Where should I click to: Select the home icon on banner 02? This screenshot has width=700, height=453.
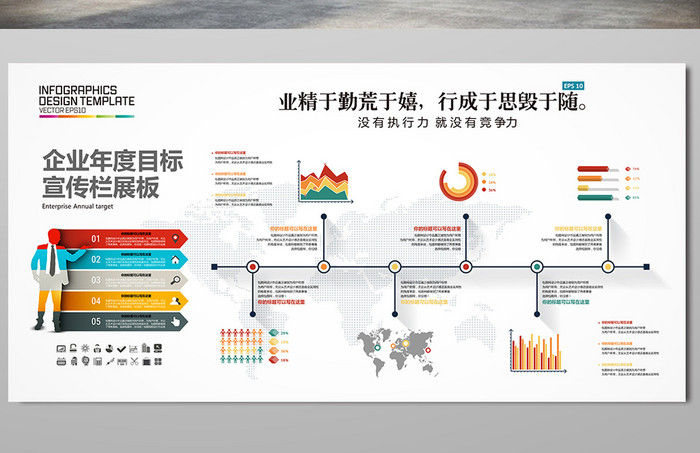click(176, 259)
